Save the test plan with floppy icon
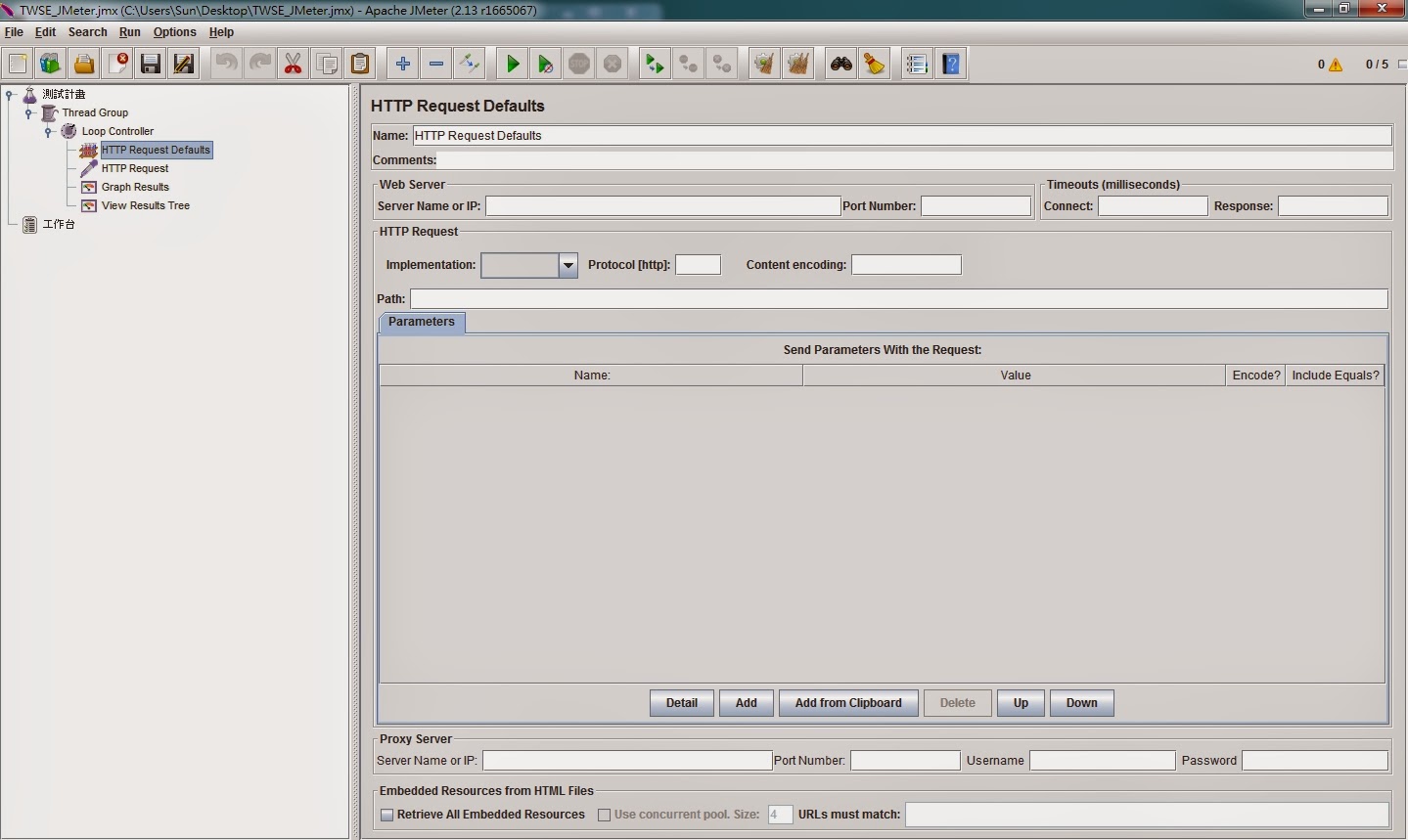 click(x=151, y=65)
